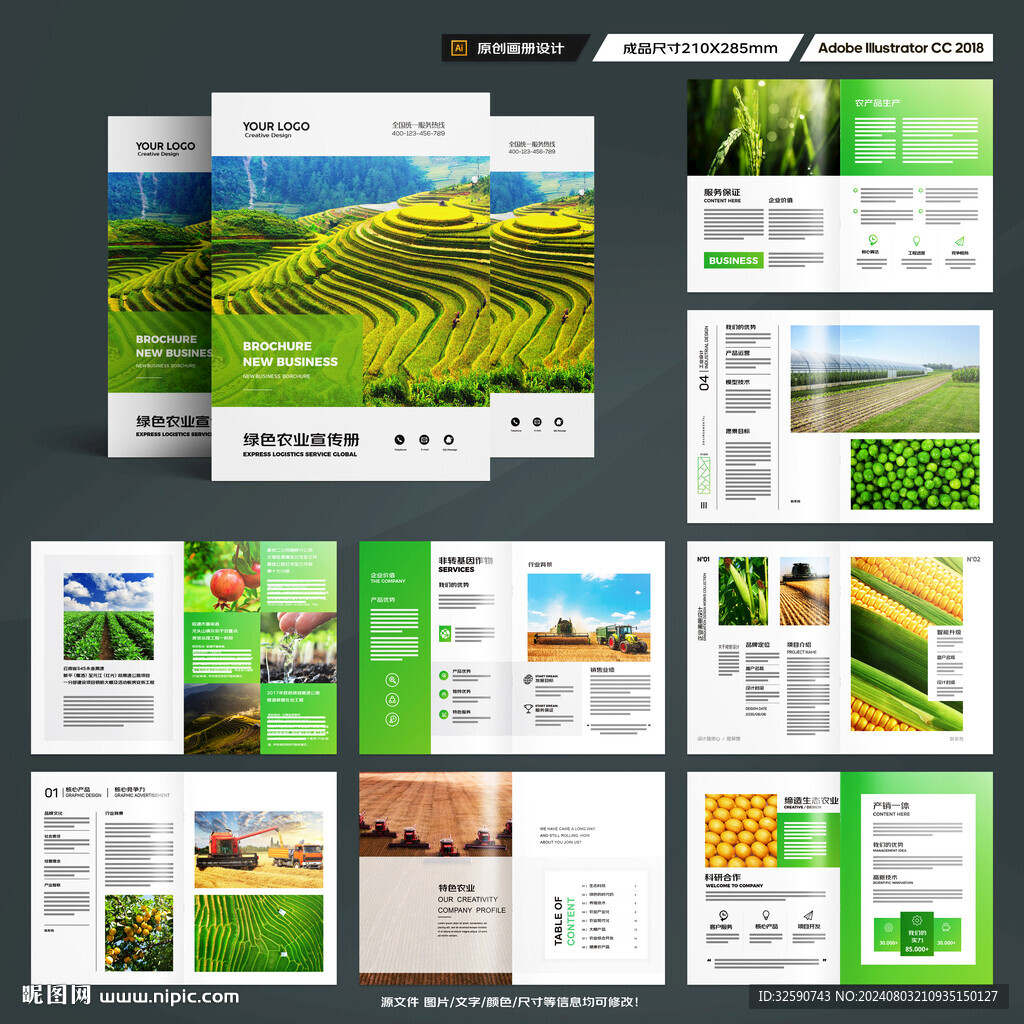Click the coffee cup icon in right 30.000+ box
This screenshot has height=1024, width=1024.
click(x=946, y=927)
